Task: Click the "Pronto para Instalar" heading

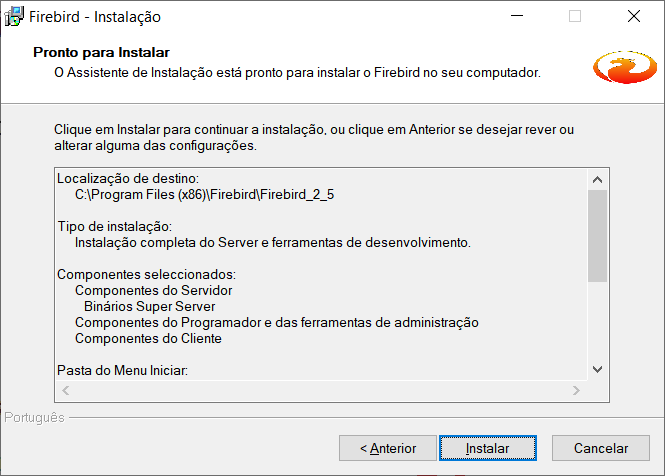Action: point(101,52)
